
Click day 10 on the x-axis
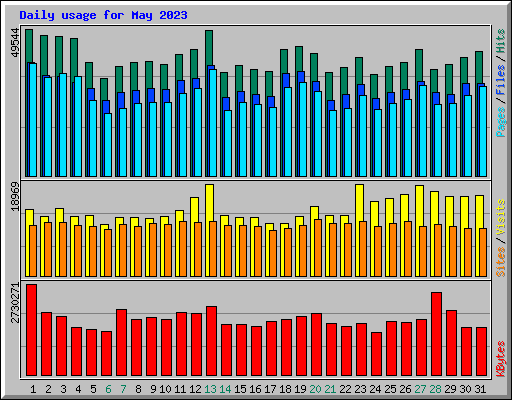pyautogui.click(x=165, y=389)
